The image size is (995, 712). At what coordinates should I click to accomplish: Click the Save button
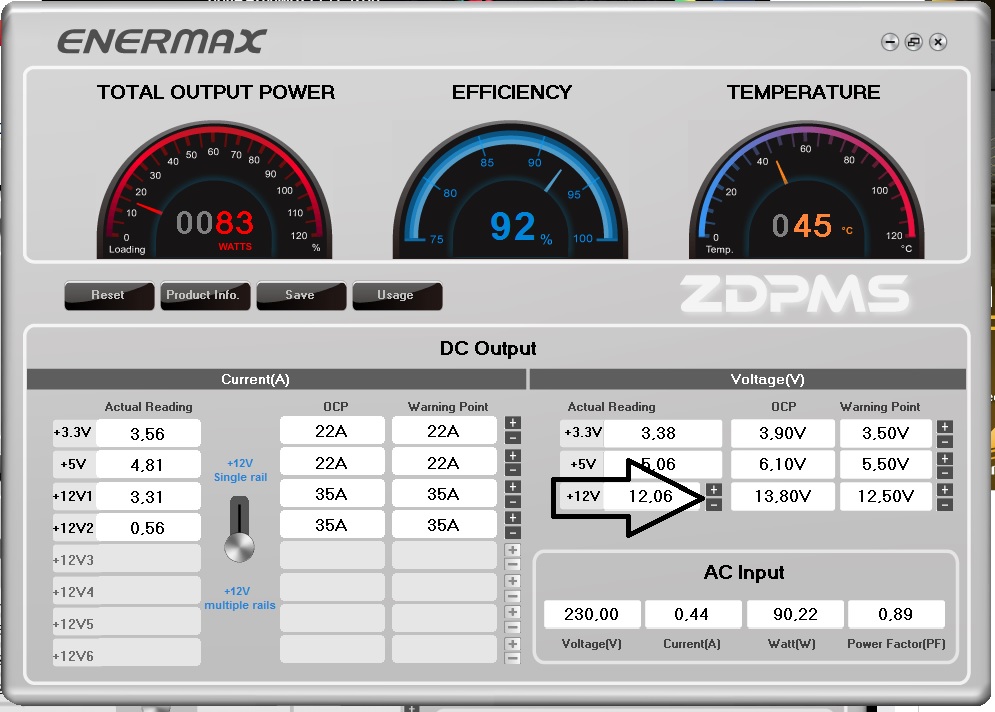(x=301, y=296)
